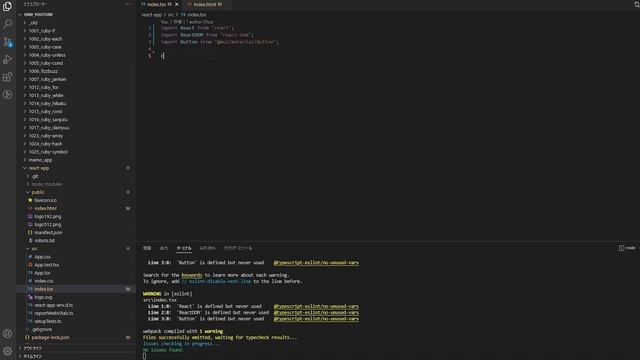Image resolution: width=640 pixels, height=360 pixels.
Task: Open App.test.tsx file
Action: pos(47,265)
